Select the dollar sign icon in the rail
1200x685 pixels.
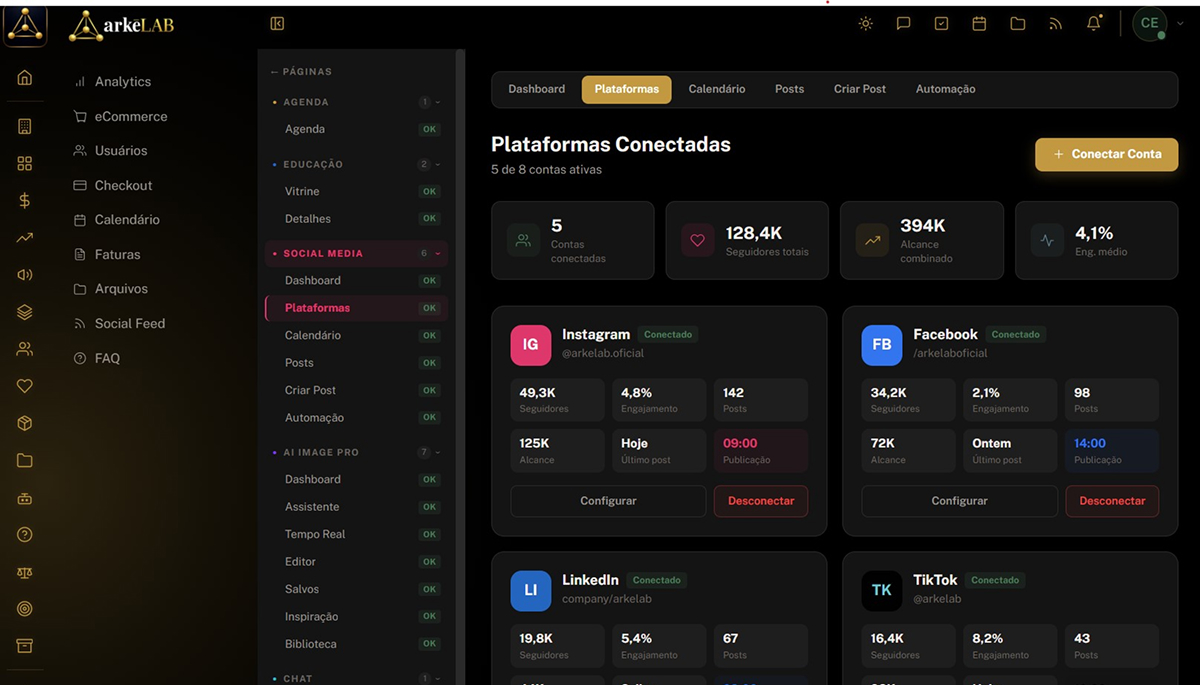[25, 200]
